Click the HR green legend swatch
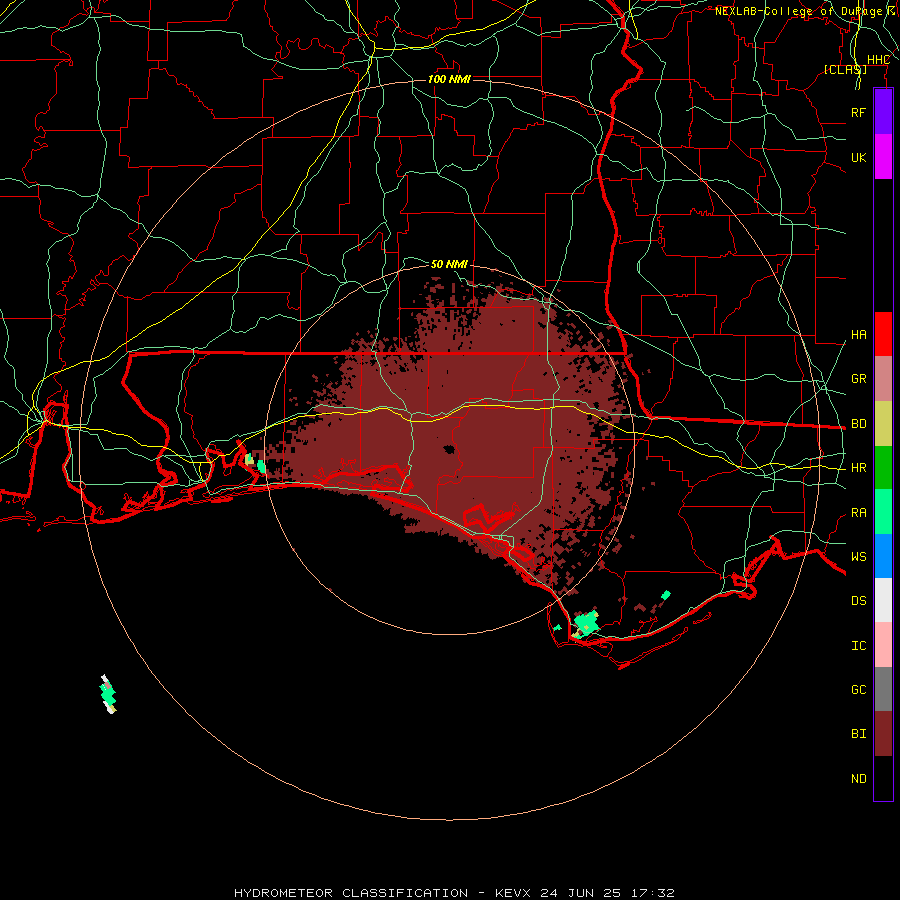 tap(883, 468)
